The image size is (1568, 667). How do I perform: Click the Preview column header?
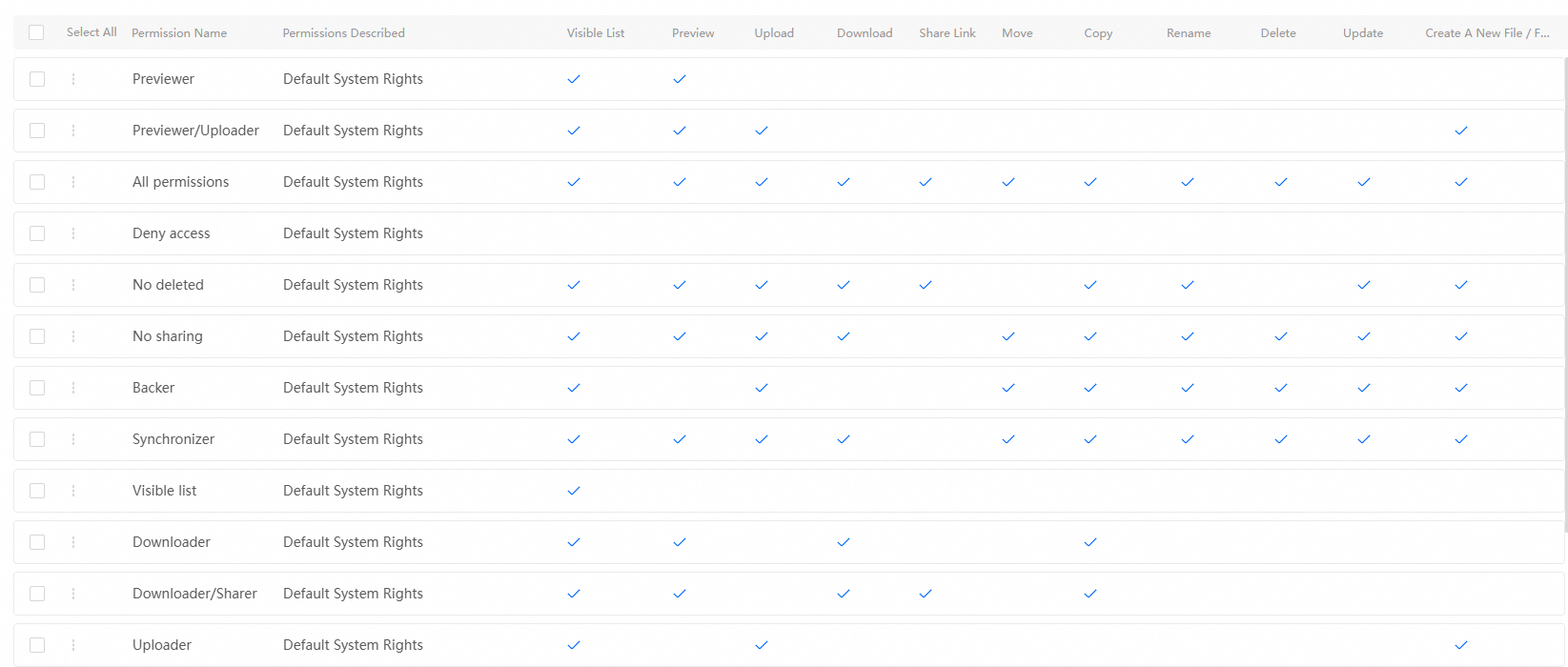693,33
